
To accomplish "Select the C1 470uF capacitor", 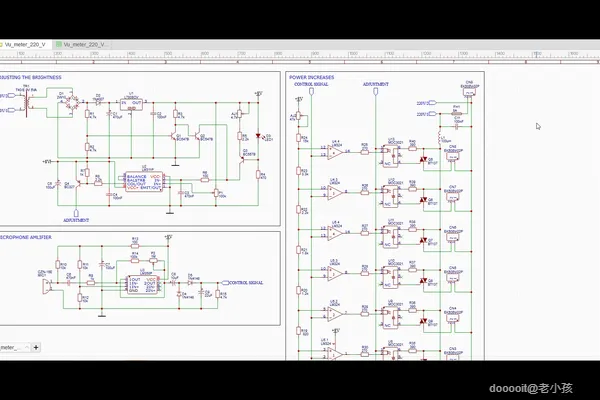I will (x=109, y=114).
